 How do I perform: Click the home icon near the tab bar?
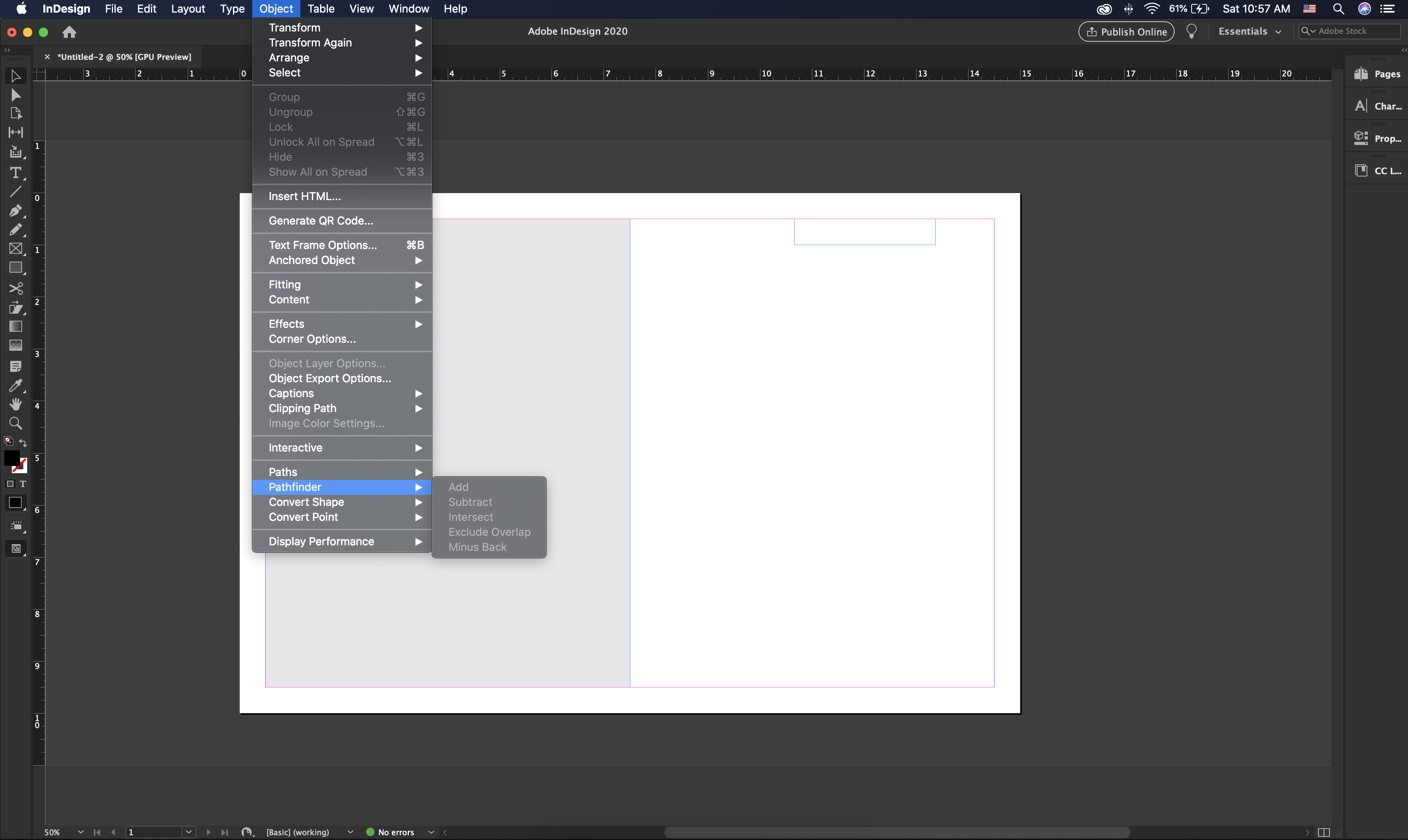[x=69, y=32]
